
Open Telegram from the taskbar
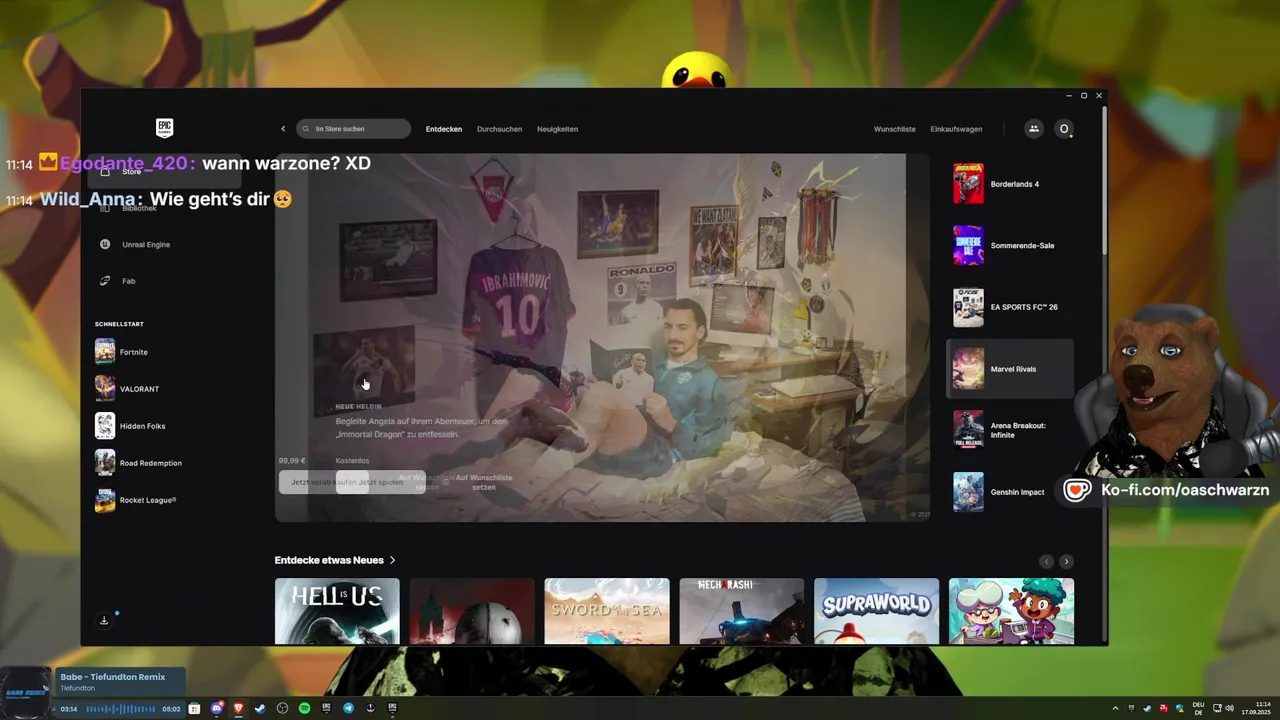point(348,708)
